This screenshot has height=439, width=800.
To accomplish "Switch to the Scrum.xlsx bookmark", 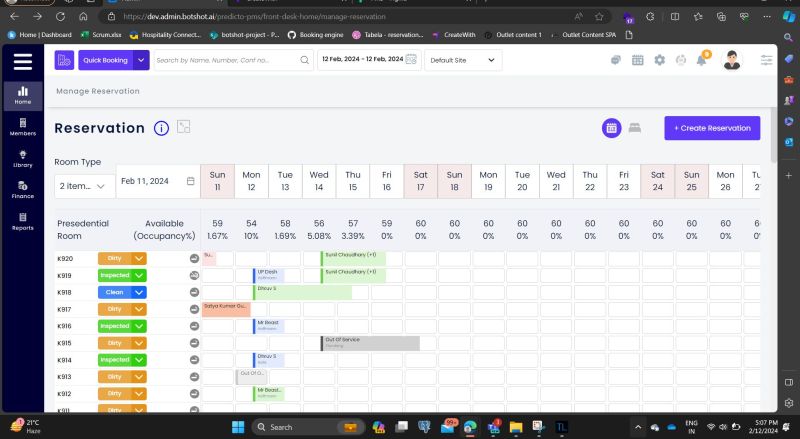I will point(100,35).
